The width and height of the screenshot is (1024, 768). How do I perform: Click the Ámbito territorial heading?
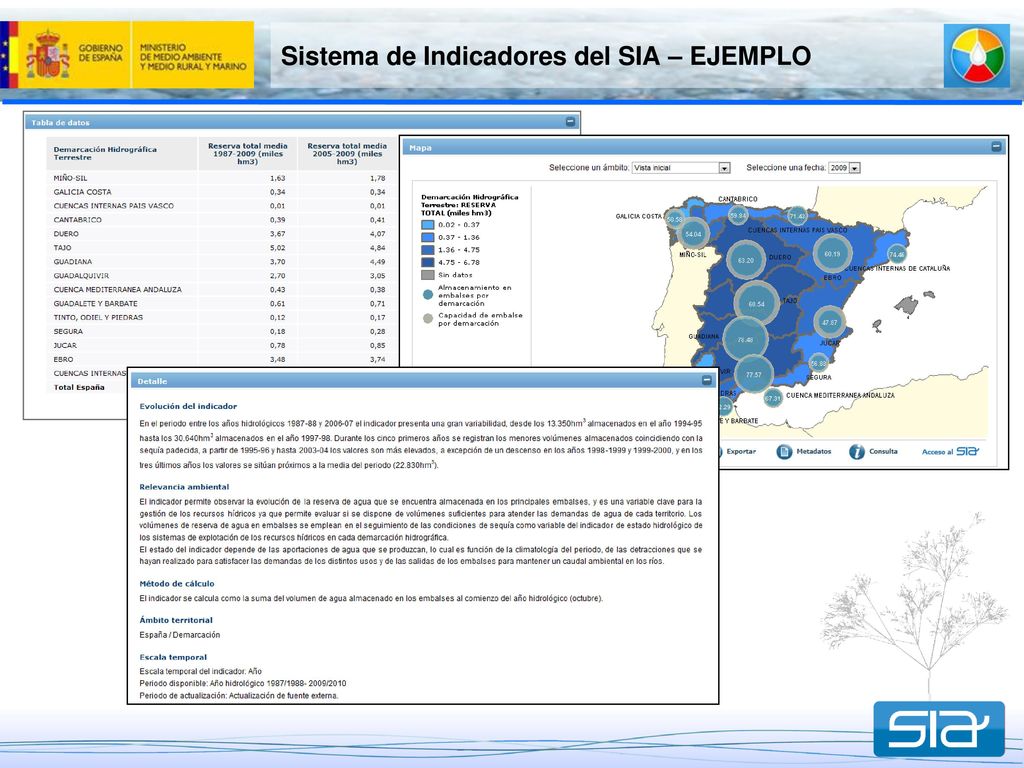pyautogui.click(x=176, y=620)
